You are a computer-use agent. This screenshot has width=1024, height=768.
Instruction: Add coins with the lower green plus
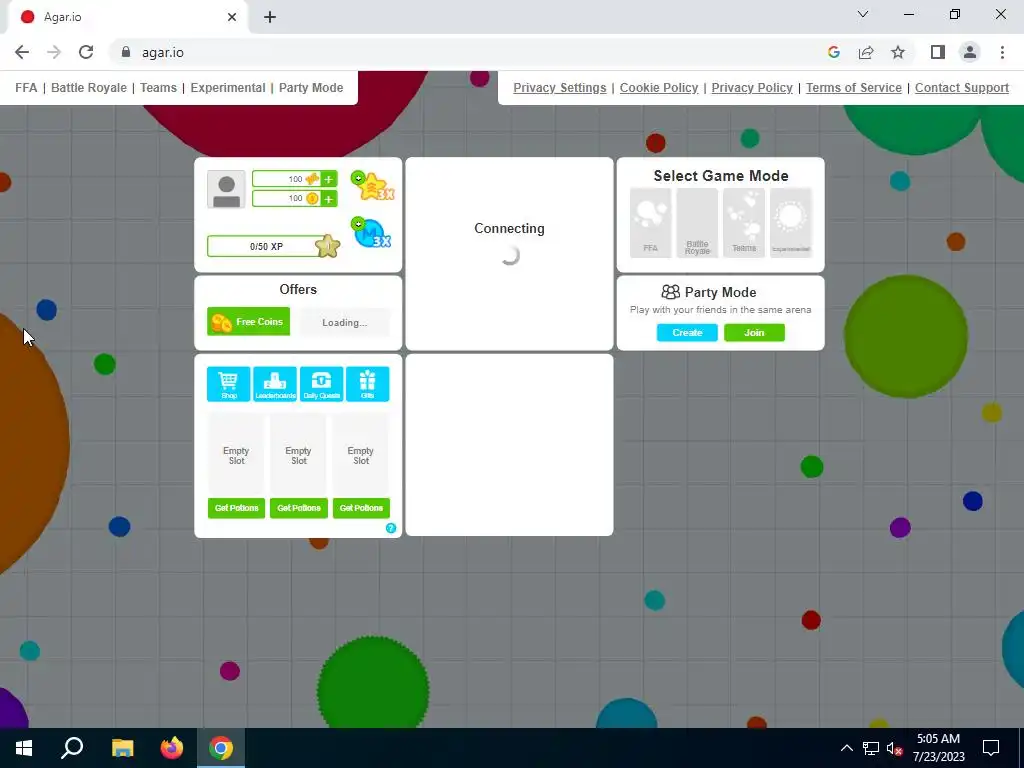pyautogui.click(x=328, y=199)
